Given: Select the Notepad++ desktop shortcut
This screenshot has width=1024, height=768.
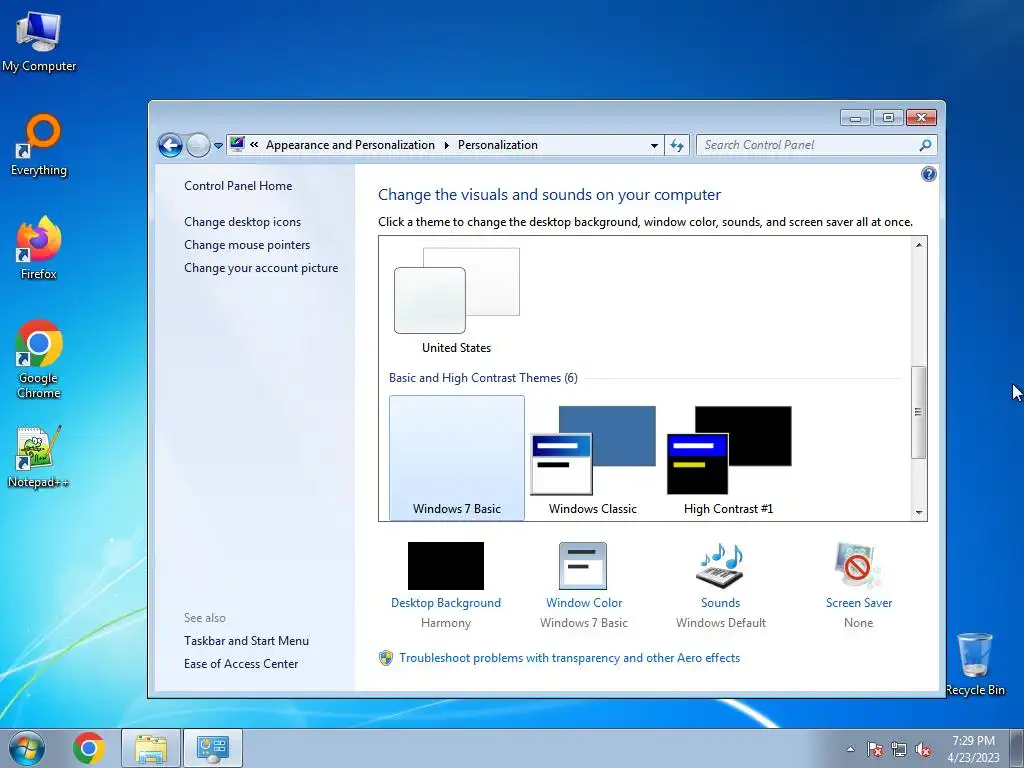Looking at the screenshot, I should click(39, 456).
